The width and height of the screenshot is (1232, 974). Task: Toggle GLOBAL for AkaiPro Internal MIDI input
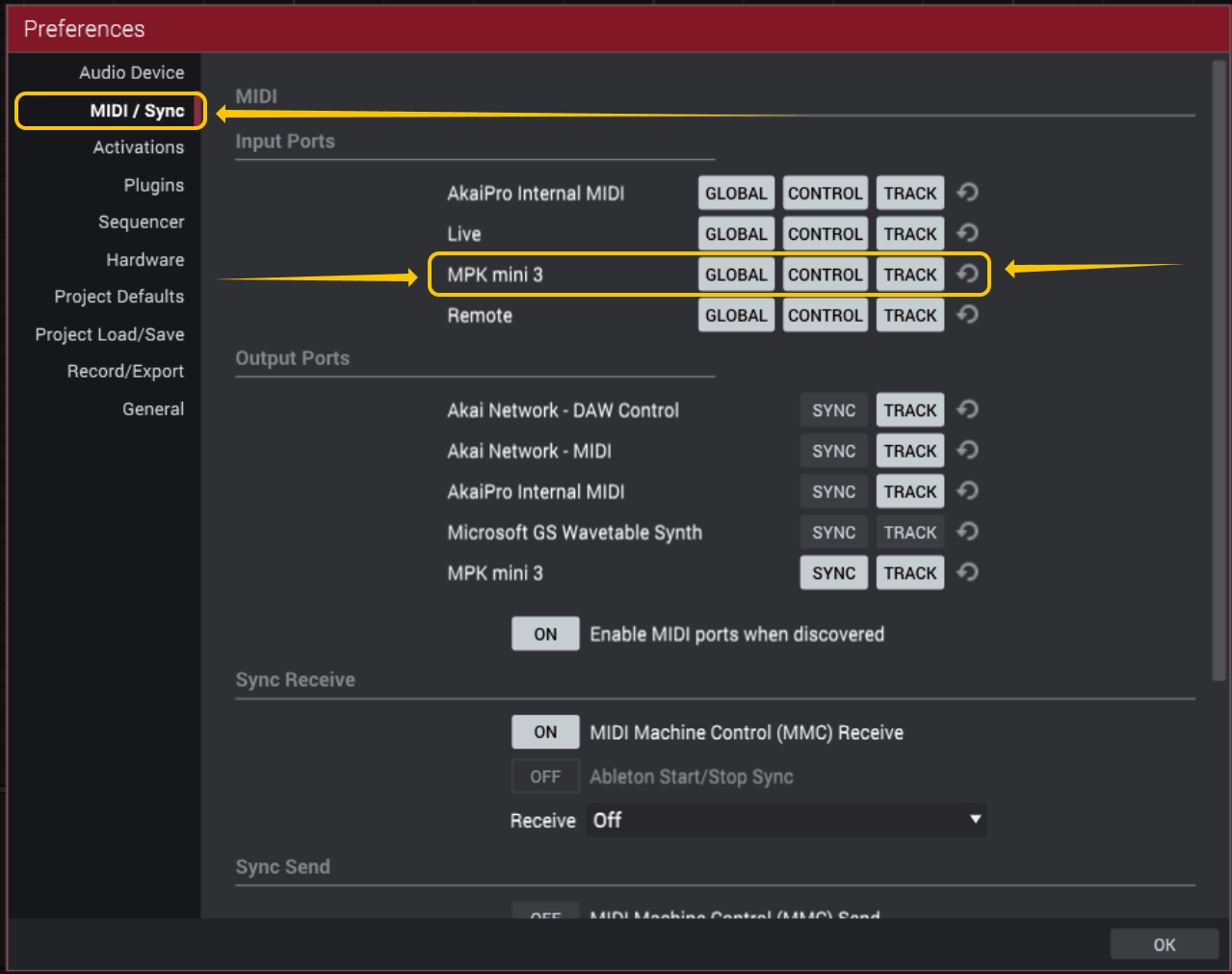click(736, 193)
